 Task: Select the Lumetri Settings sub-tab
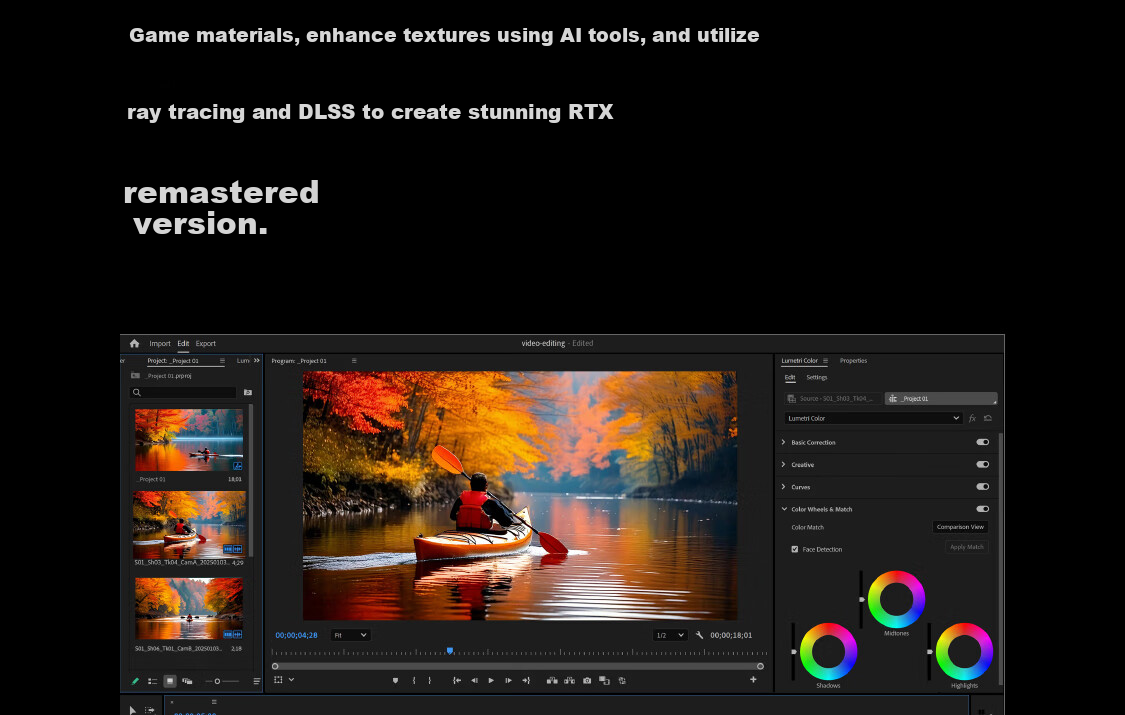[x=816, y=377]
